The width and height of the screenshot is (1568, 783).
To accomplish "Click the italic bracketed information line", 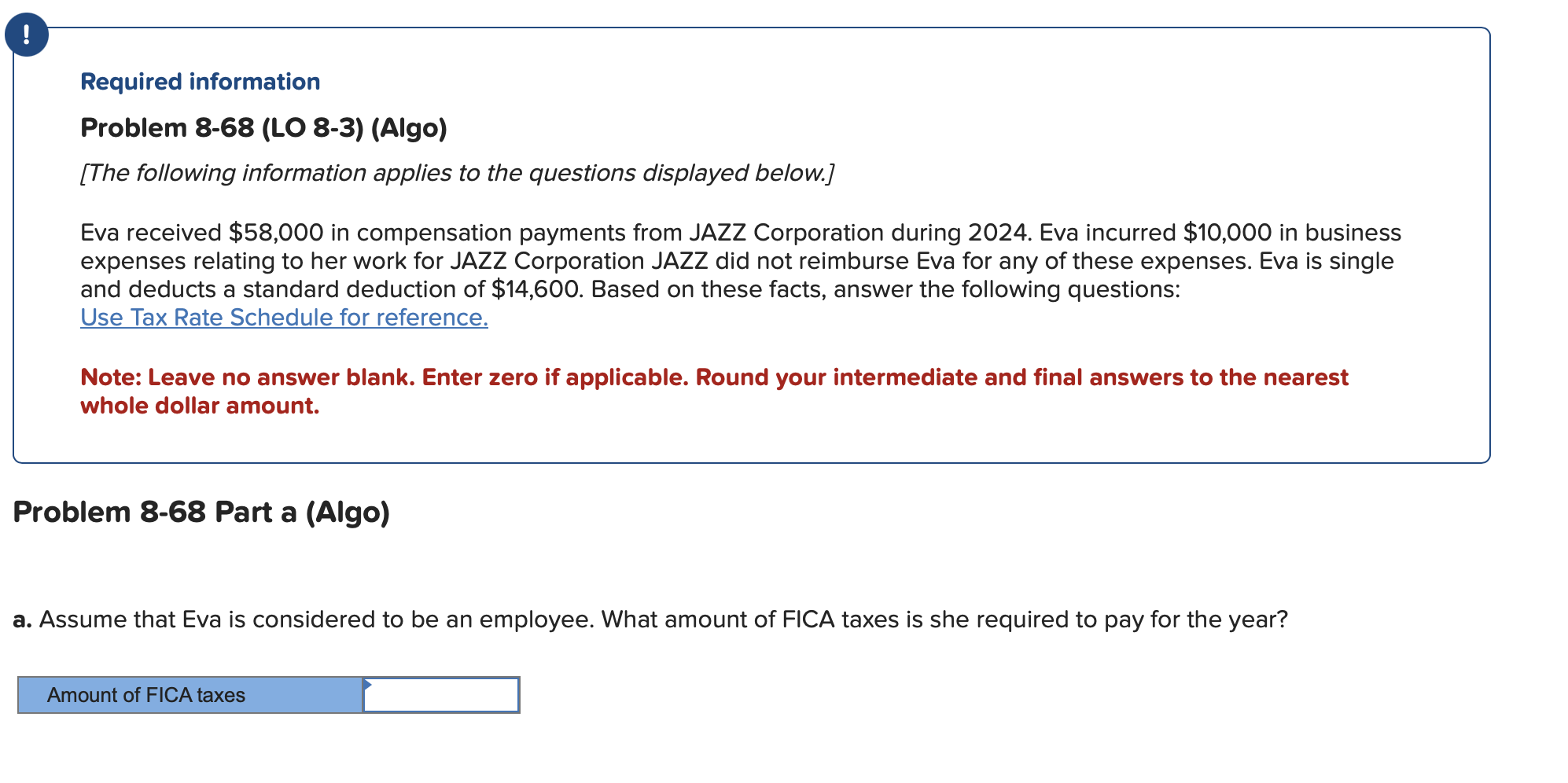I will pos(458,172).
